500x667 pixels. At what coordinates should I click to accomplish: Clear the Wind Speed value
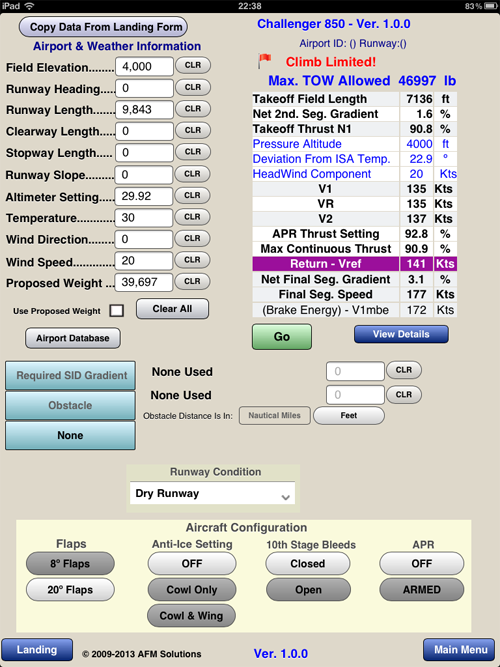pos(192,260)
